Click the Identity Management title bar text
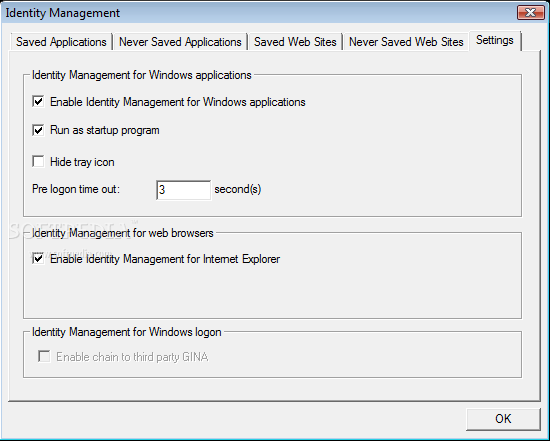This screenshot has width=550, height=441. (x=63, y=13)
